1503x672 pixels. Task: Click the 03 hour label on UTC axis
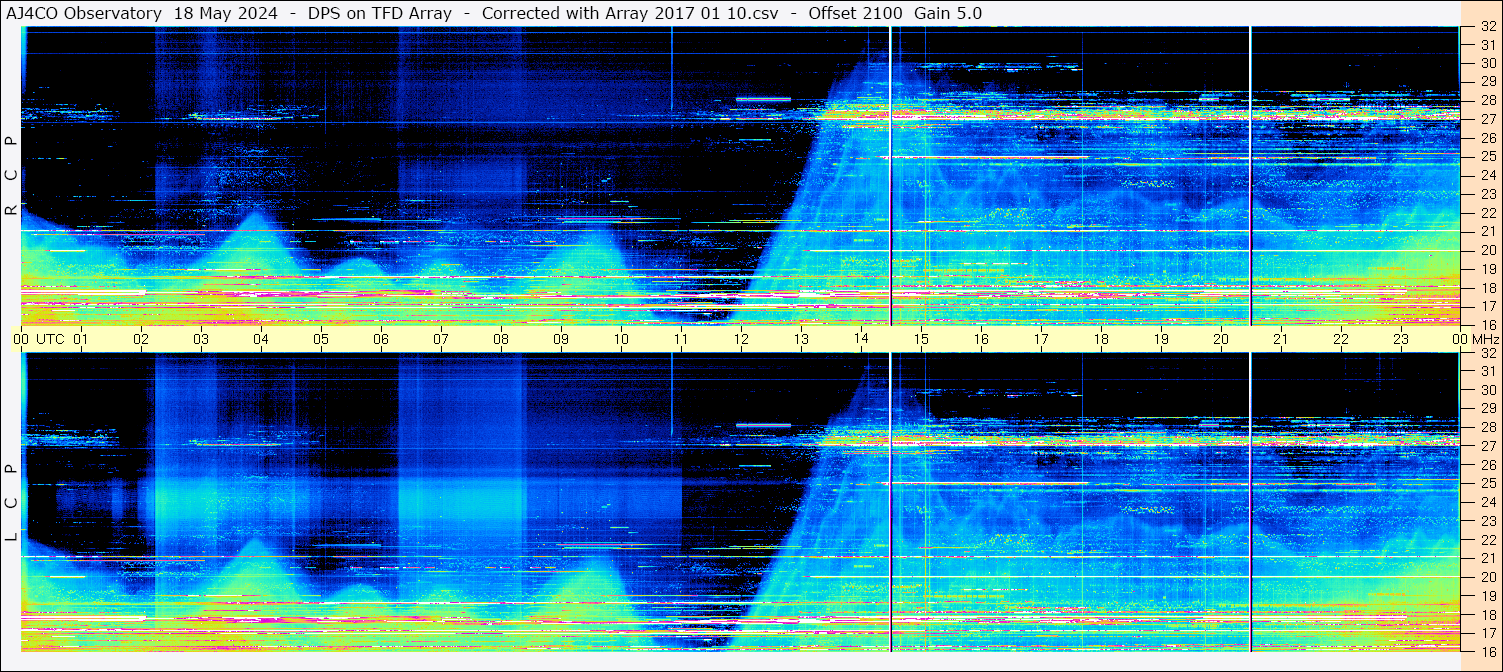click(x=201, y=339)
